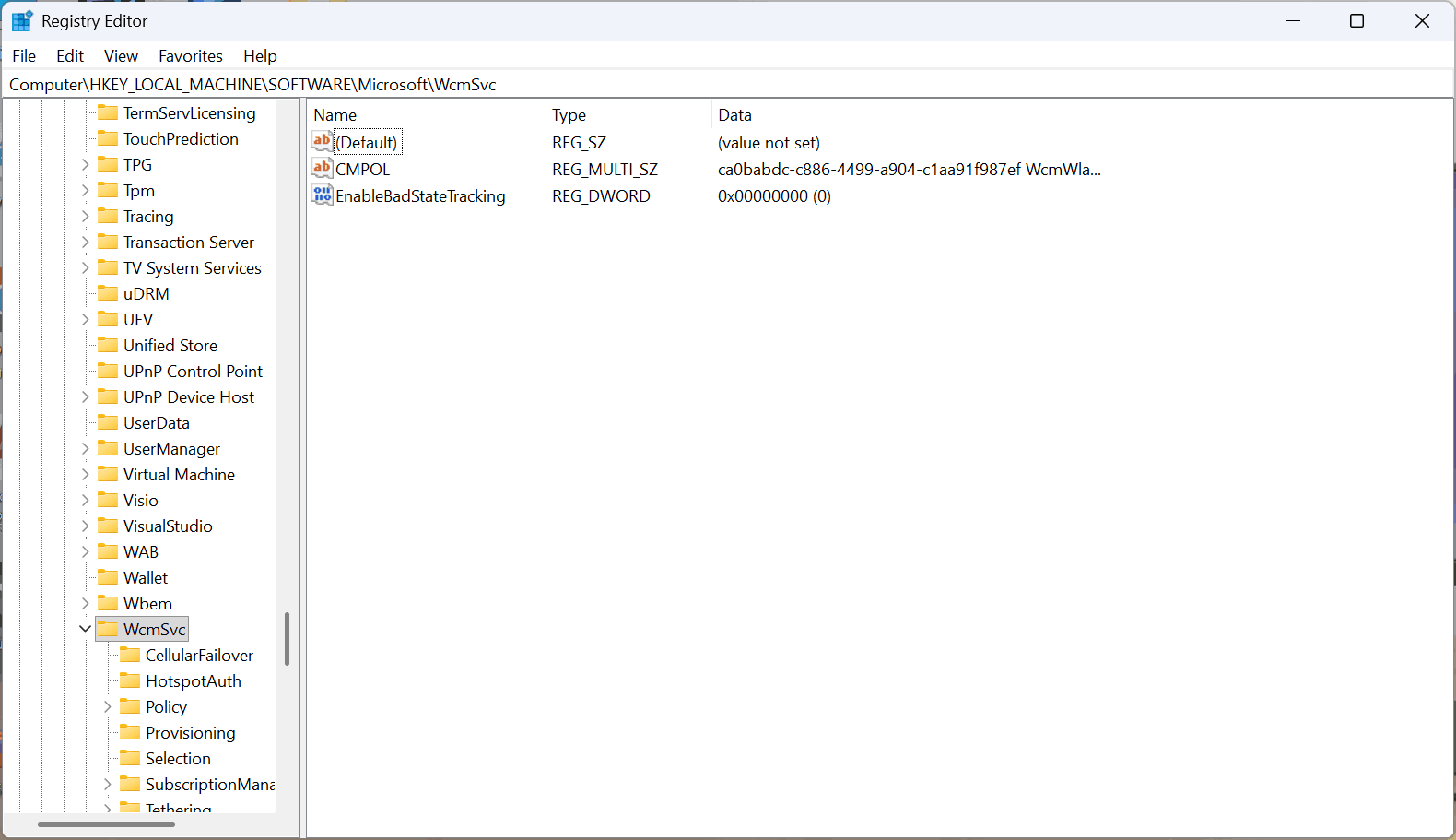Click the REG_MULTI_SZ type cell
This screenshot has width=1456, height=840.
click(605, 170)
